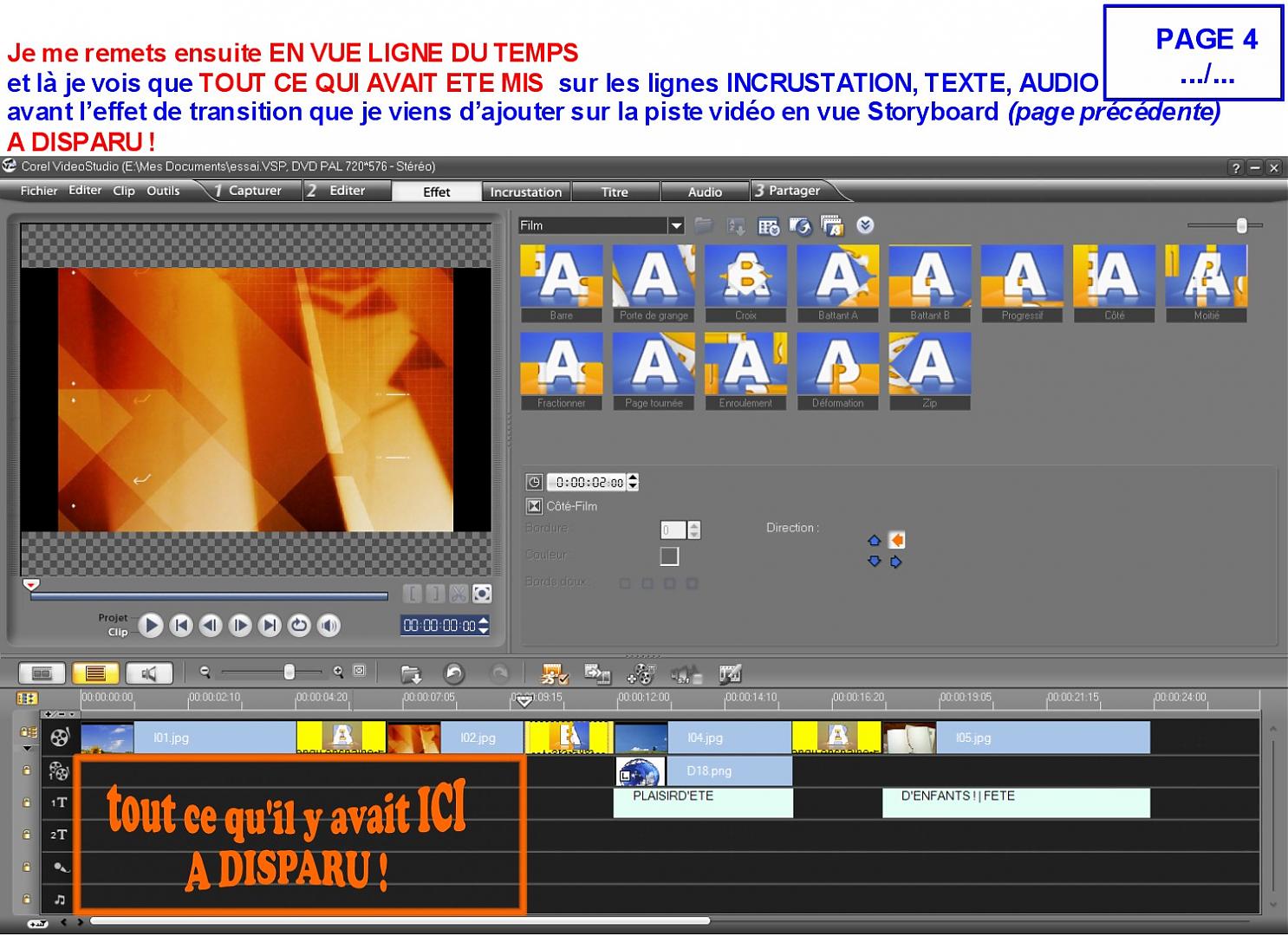
Task: Set direction arrow to up
Action: point(874,540)
